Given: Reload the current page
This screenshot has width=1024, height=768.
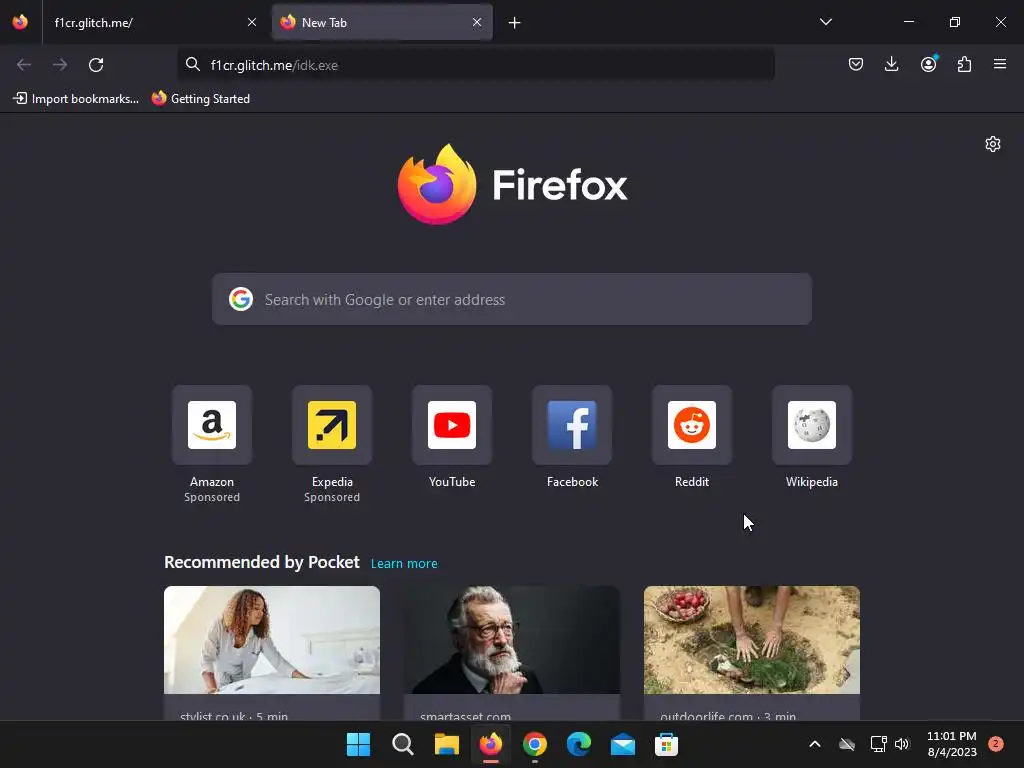Looking at the screenshot, I should (96, 65).
